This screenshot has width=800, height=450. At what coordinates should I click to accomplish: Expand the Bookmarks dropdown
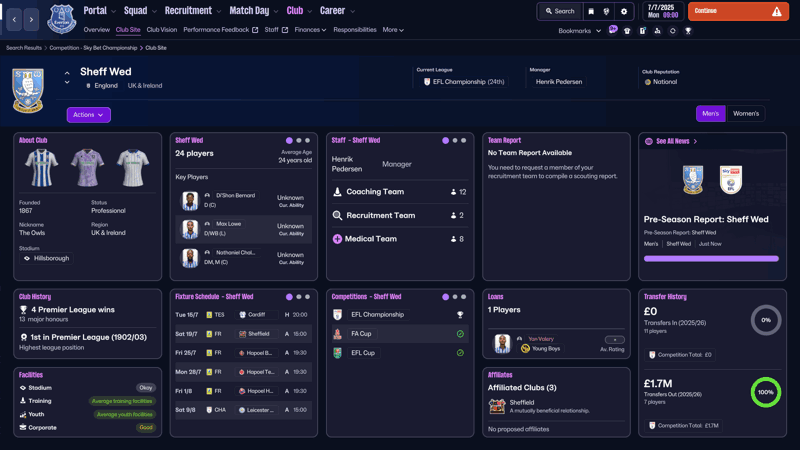580,31
